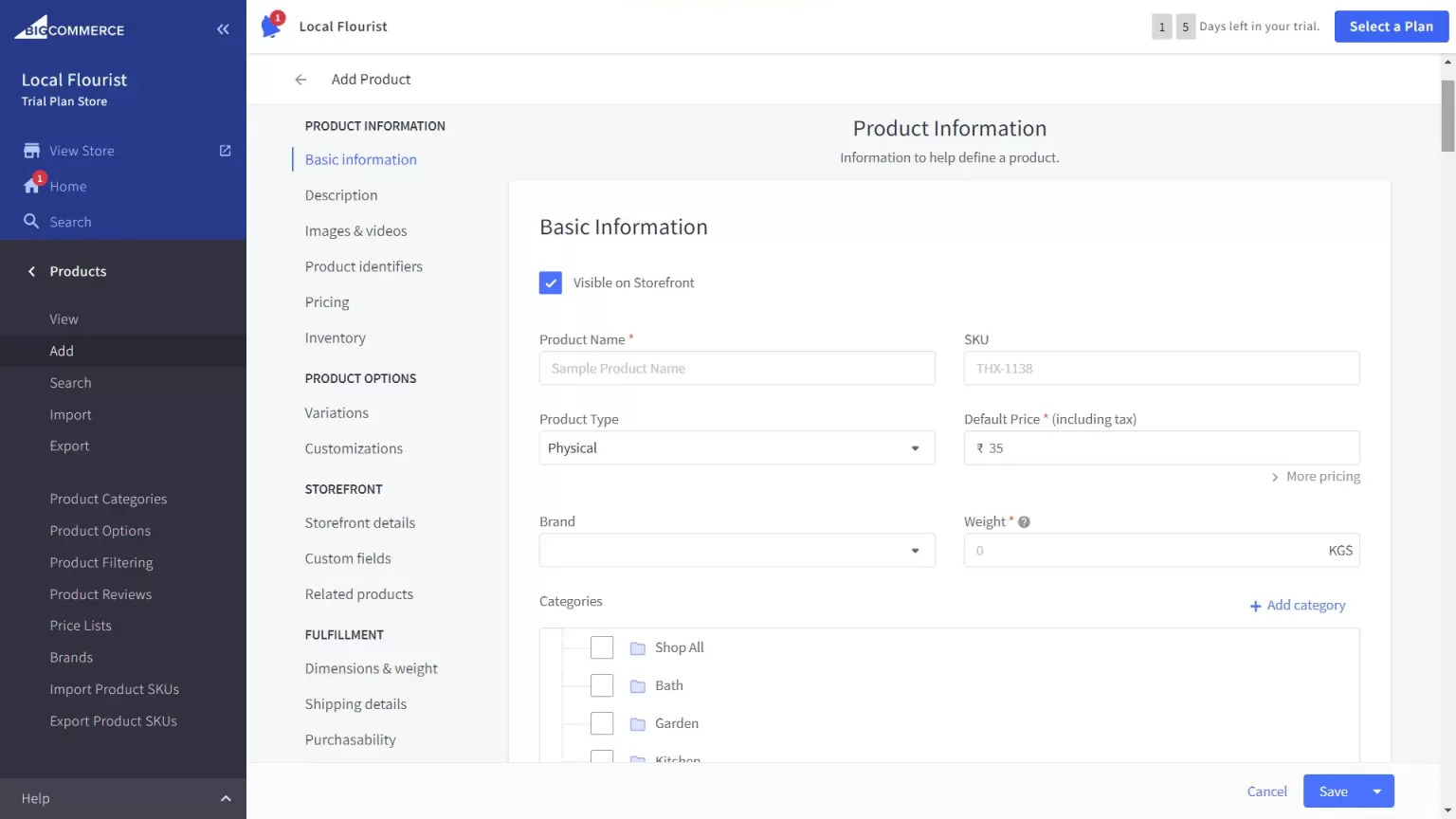Image resolution: width=1456 pixels, height=819 pixels.
Task: Check the Shop All category box
Action: [602, 647]
